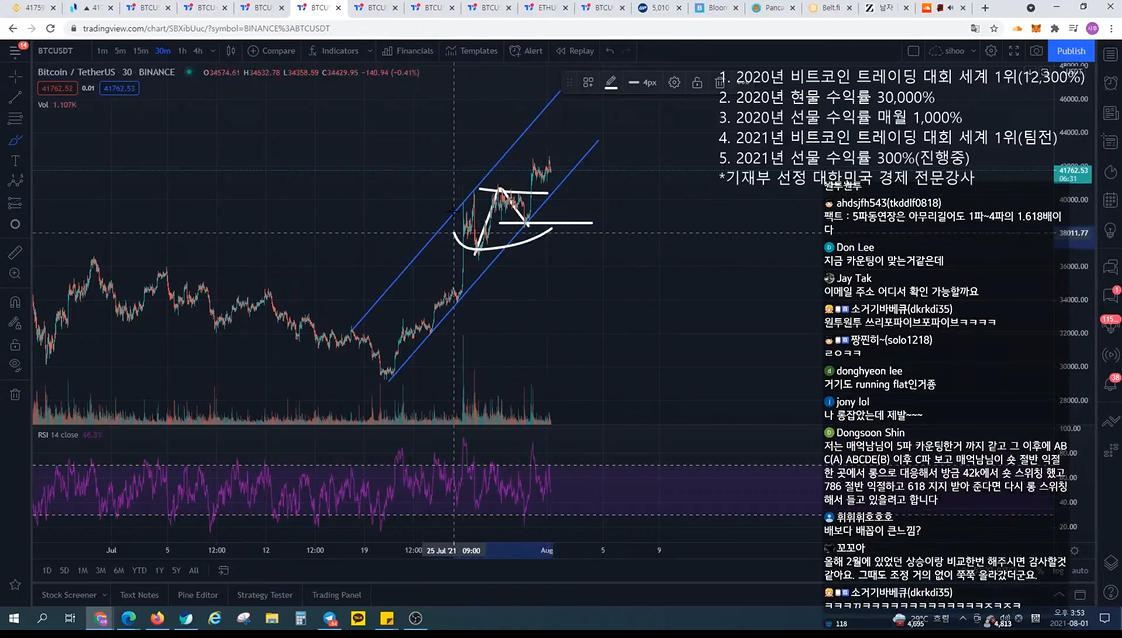1122x638 pixels.
Task: Lock the selected drawing
Action: pyautogui.click(x=697, y=82)
